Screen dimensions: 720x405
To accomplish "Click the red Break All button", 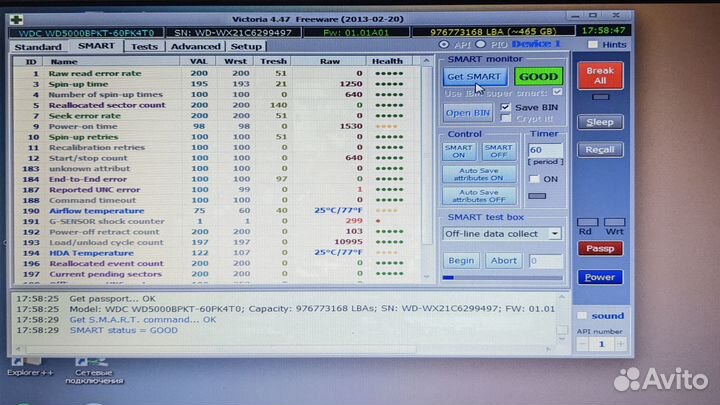I will click(600, 76).
